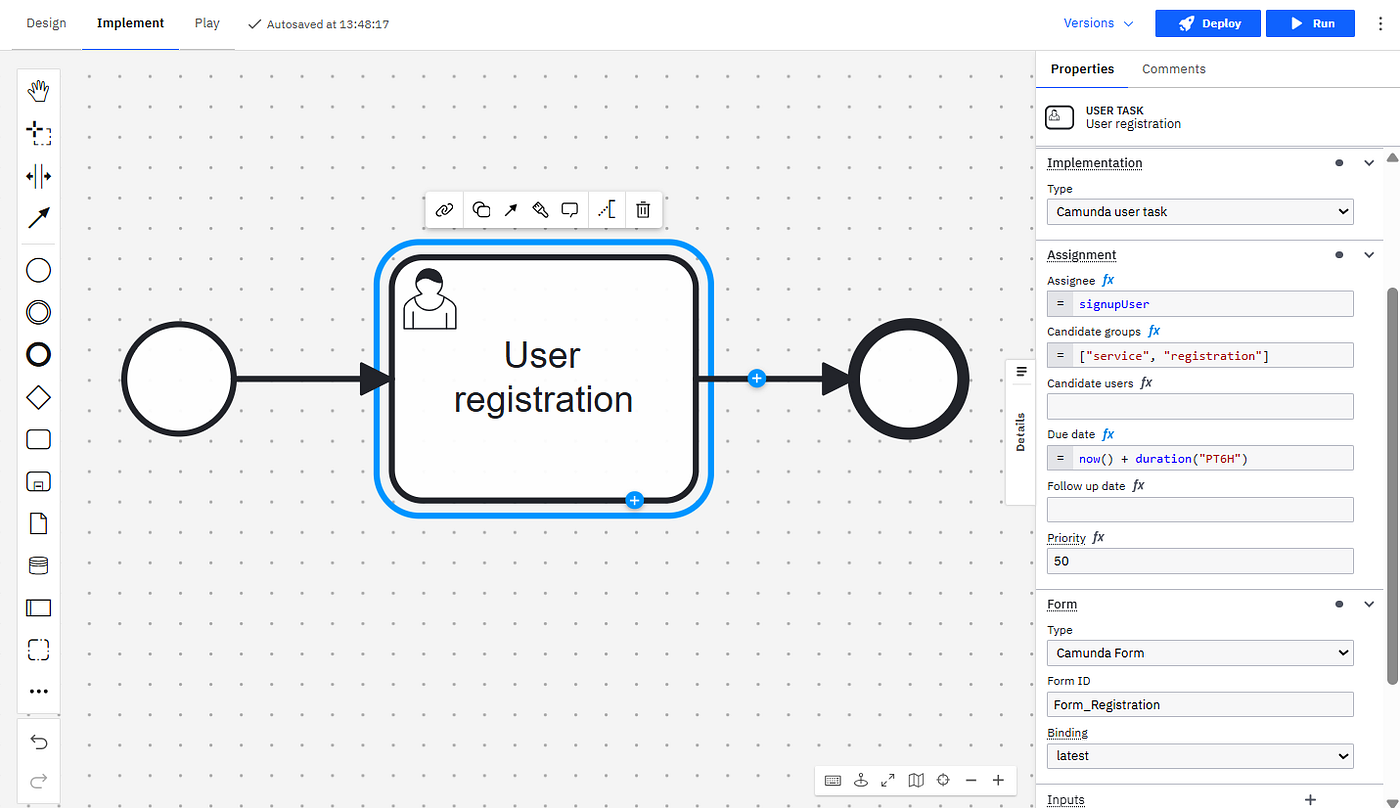
Task: Activate the Lasso selection tool
Action: click(x=38, y=133)
